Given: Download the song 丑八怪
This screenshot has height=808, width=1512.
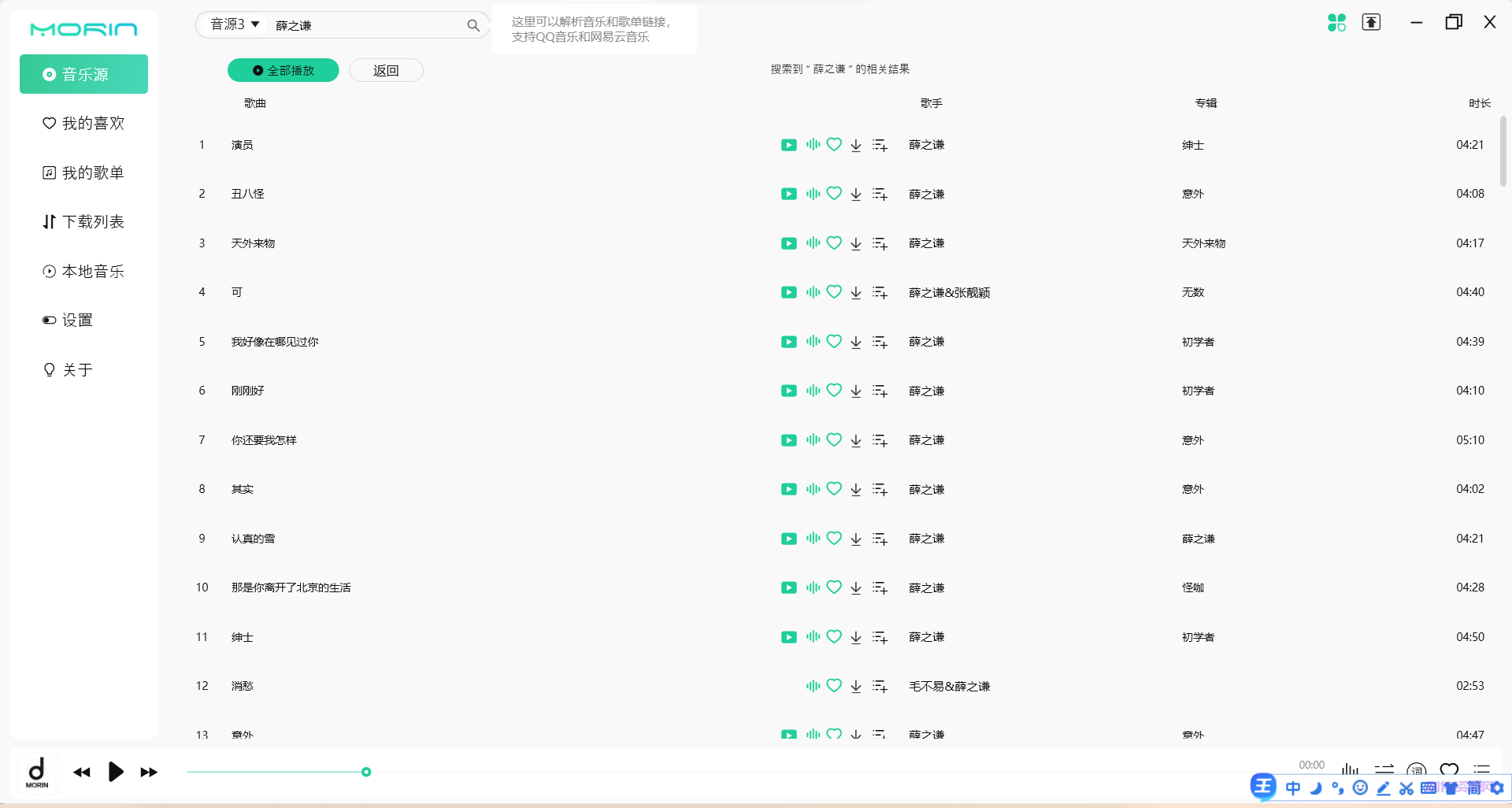Looking at the screenshot, I should (x=856, y=193).
